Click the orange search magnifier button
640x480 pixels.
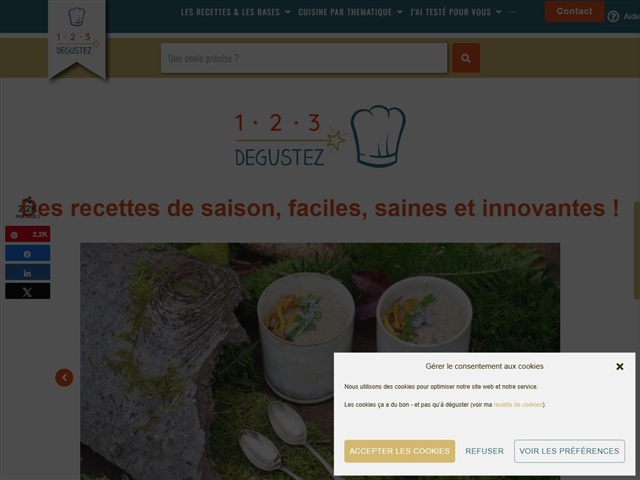466,58
